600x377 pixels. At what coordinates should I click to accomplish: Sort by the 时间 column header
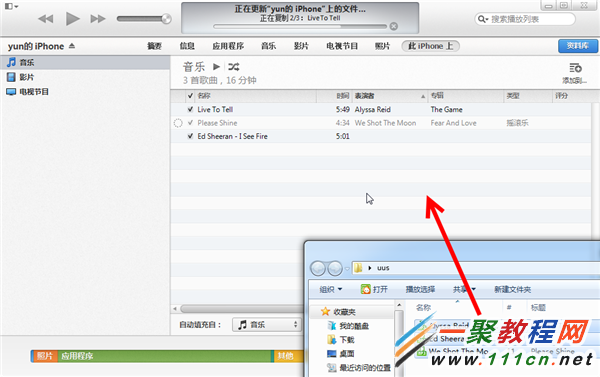[334, 96]
